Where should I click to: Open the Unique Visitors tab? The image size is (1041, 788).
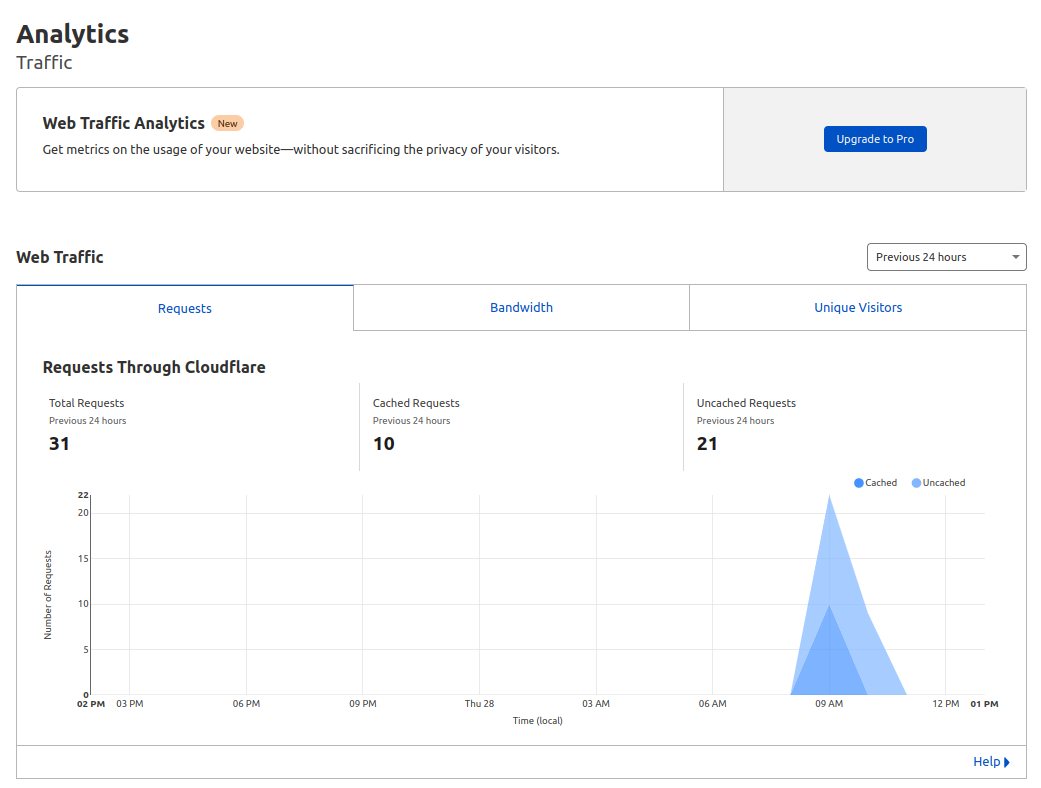point(858,308)
